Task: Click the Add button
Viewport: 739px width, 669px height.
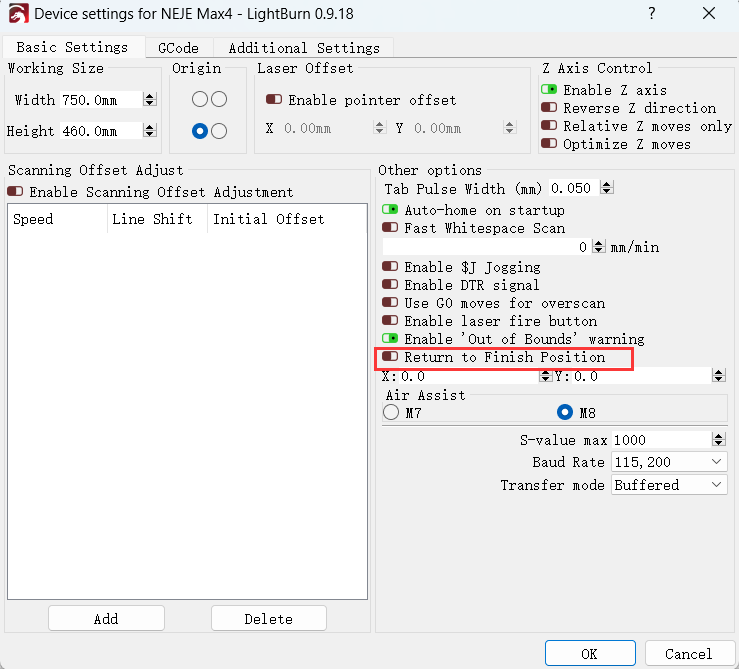Action: tap(106, 619)
